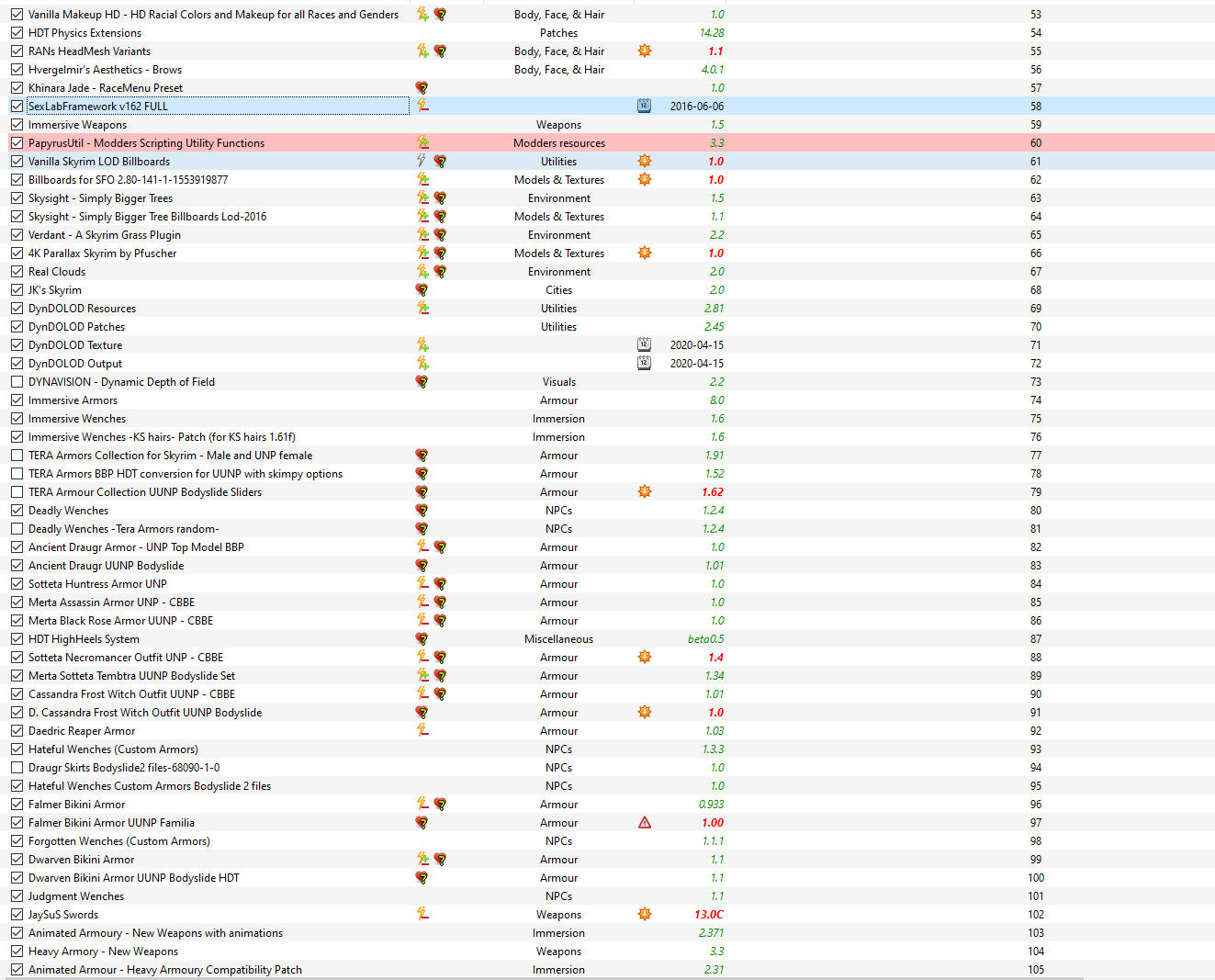Disable the Real Clouds mod checkbox
Image resolution: width=1215 pixels, height=980 pixels.
click(17, 271)
